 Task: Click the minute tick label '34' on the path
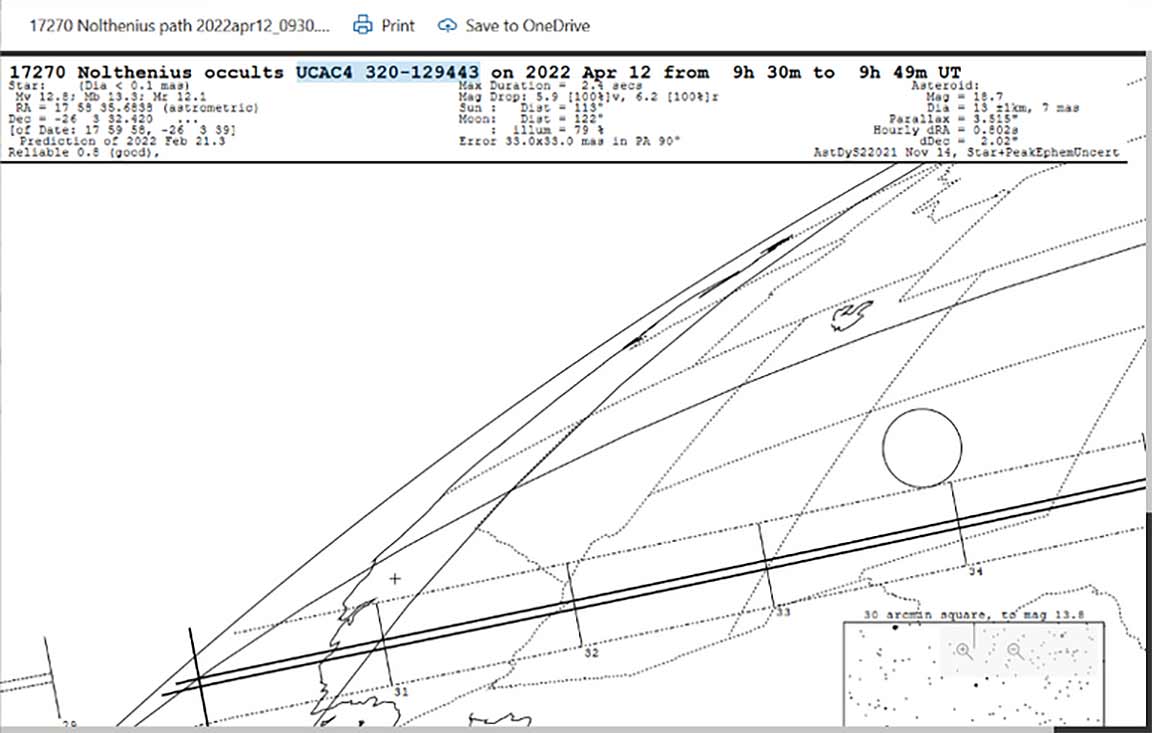975,571
